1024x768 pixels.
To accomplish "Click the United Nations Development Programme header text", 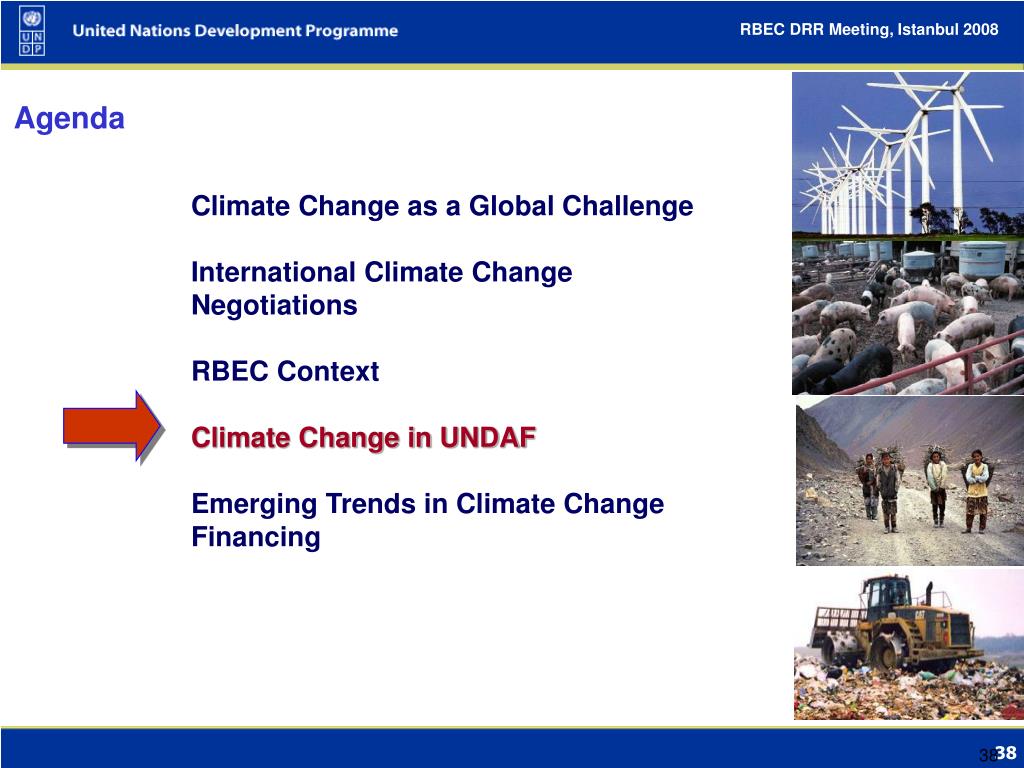I will [235, 31].
